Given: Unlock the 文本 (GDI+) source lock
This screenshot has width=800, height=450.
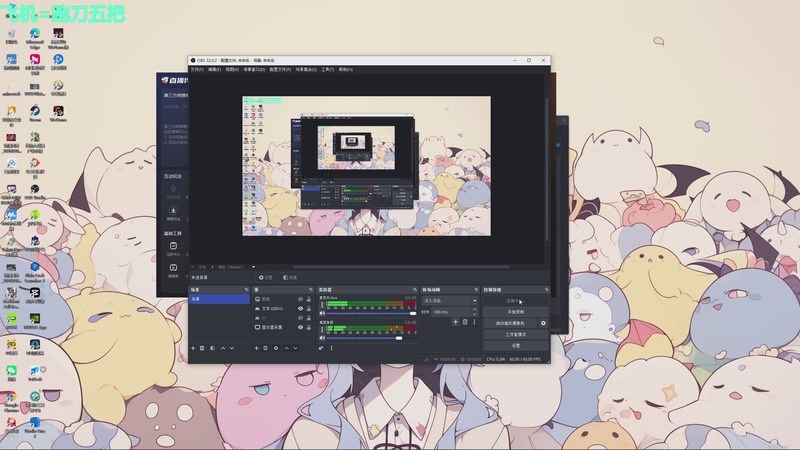Looking at the screenshot, I should coord(309,309).
